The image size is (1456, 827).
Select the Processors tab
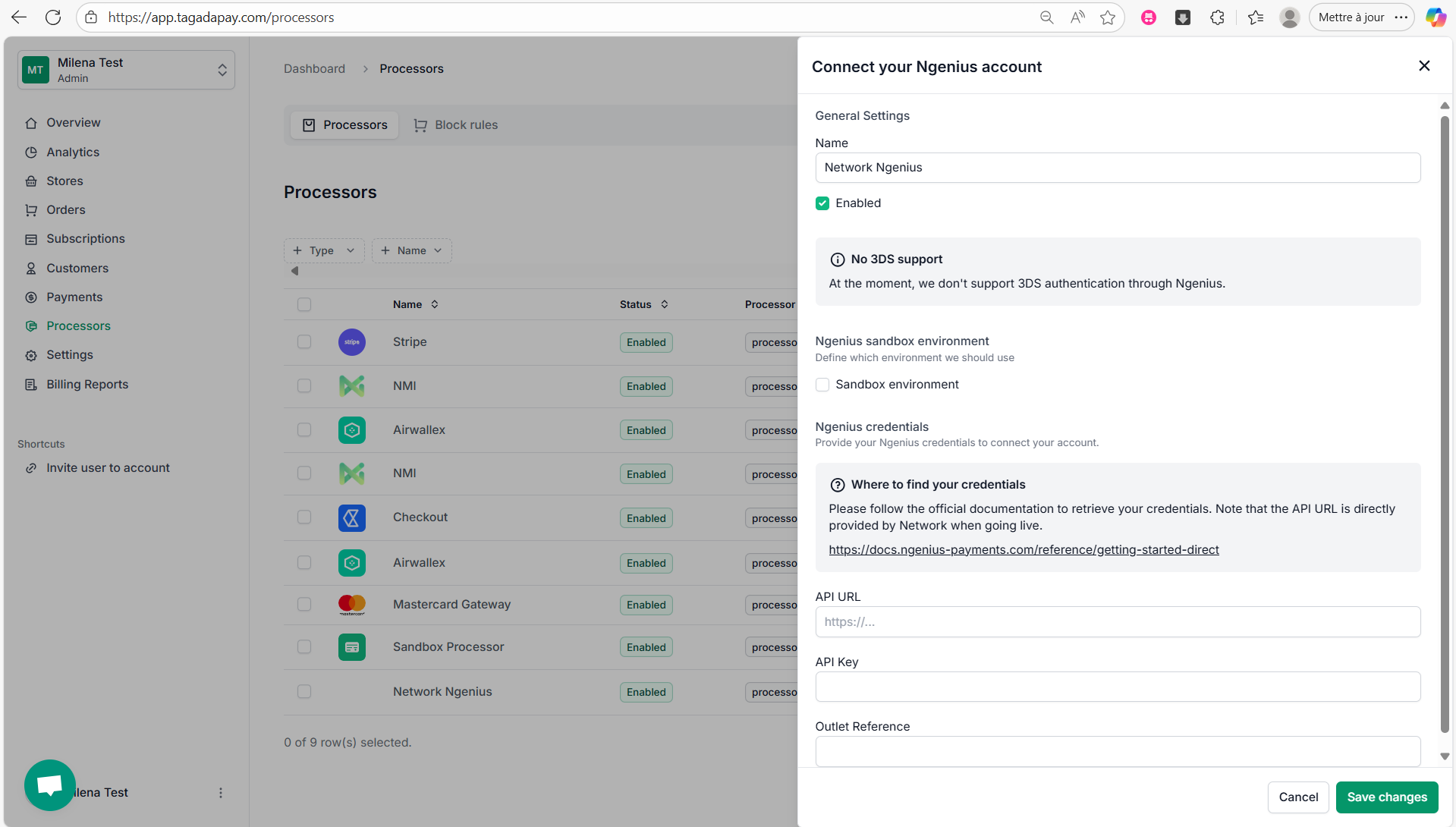(x=344, y=124)
